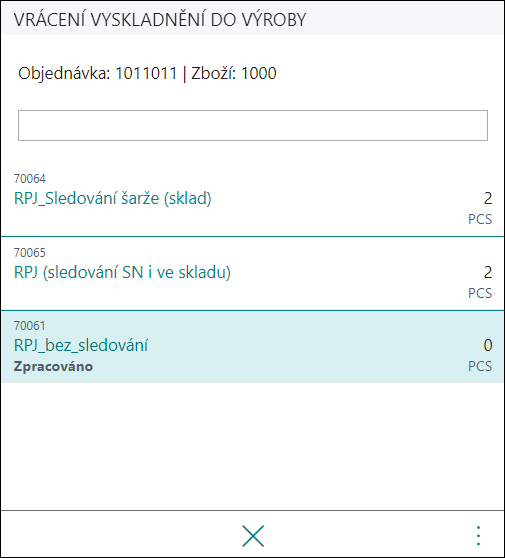Click item number 70065
505x558 pixels.
[30, 253]
